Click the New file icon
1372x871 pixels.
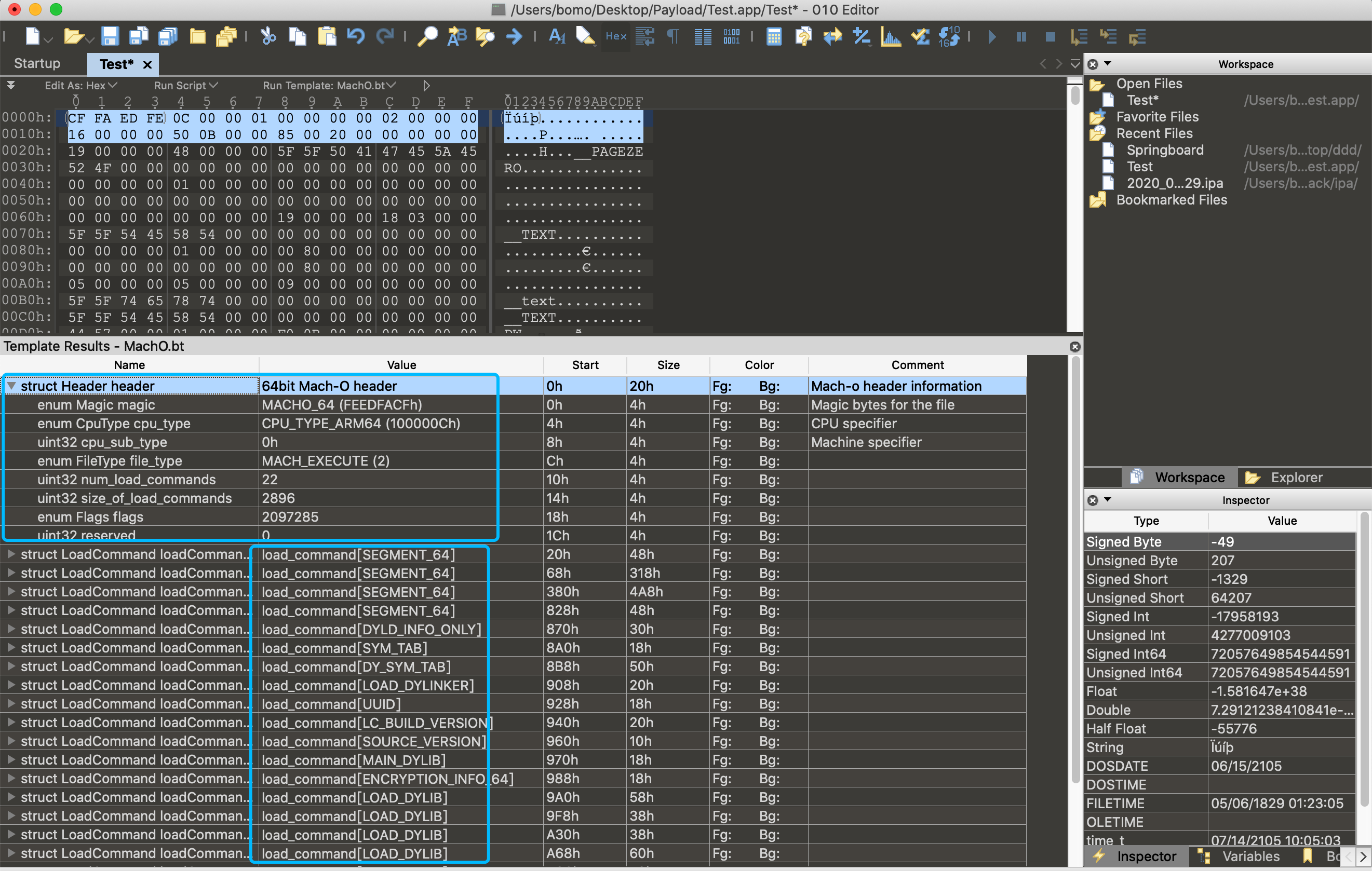point(33,36)
